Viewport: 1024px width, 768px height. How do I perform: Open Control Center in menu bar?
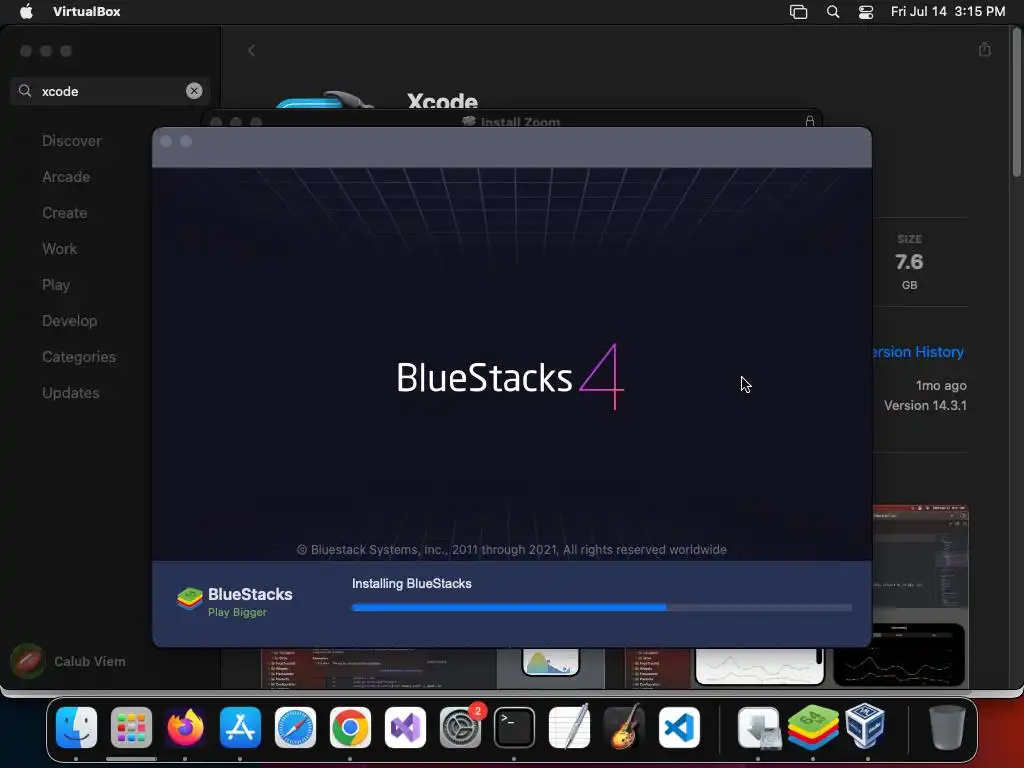[866, 12]
